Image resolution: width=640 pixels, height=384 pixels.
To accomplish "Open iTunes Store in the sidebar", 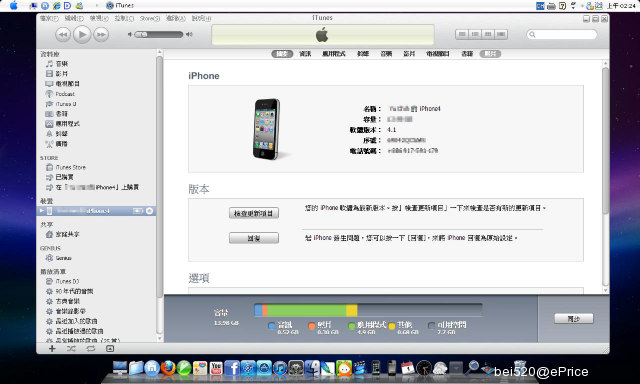I will tap(66, 167).
